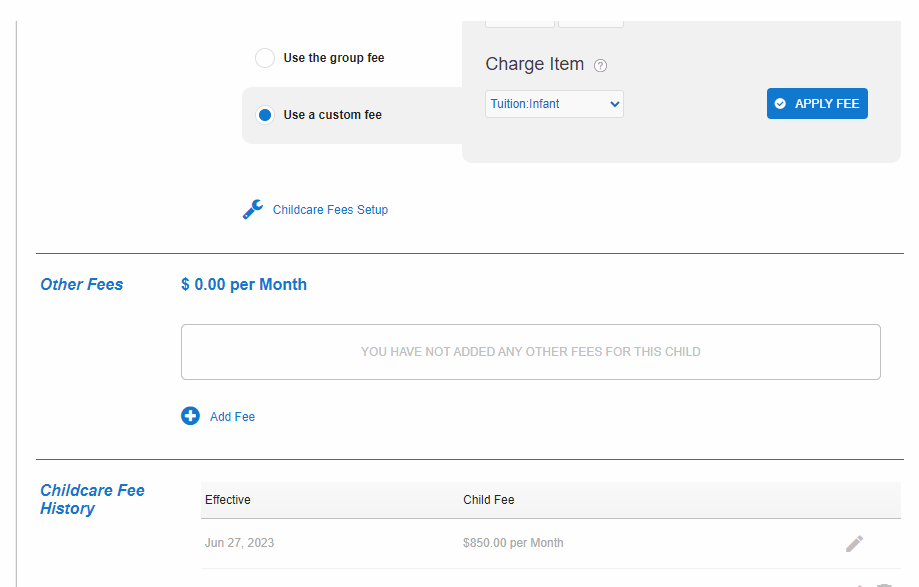
Task: Select the Jun 27, 2023 effective date cell
Action: click(x=239, y=543)
